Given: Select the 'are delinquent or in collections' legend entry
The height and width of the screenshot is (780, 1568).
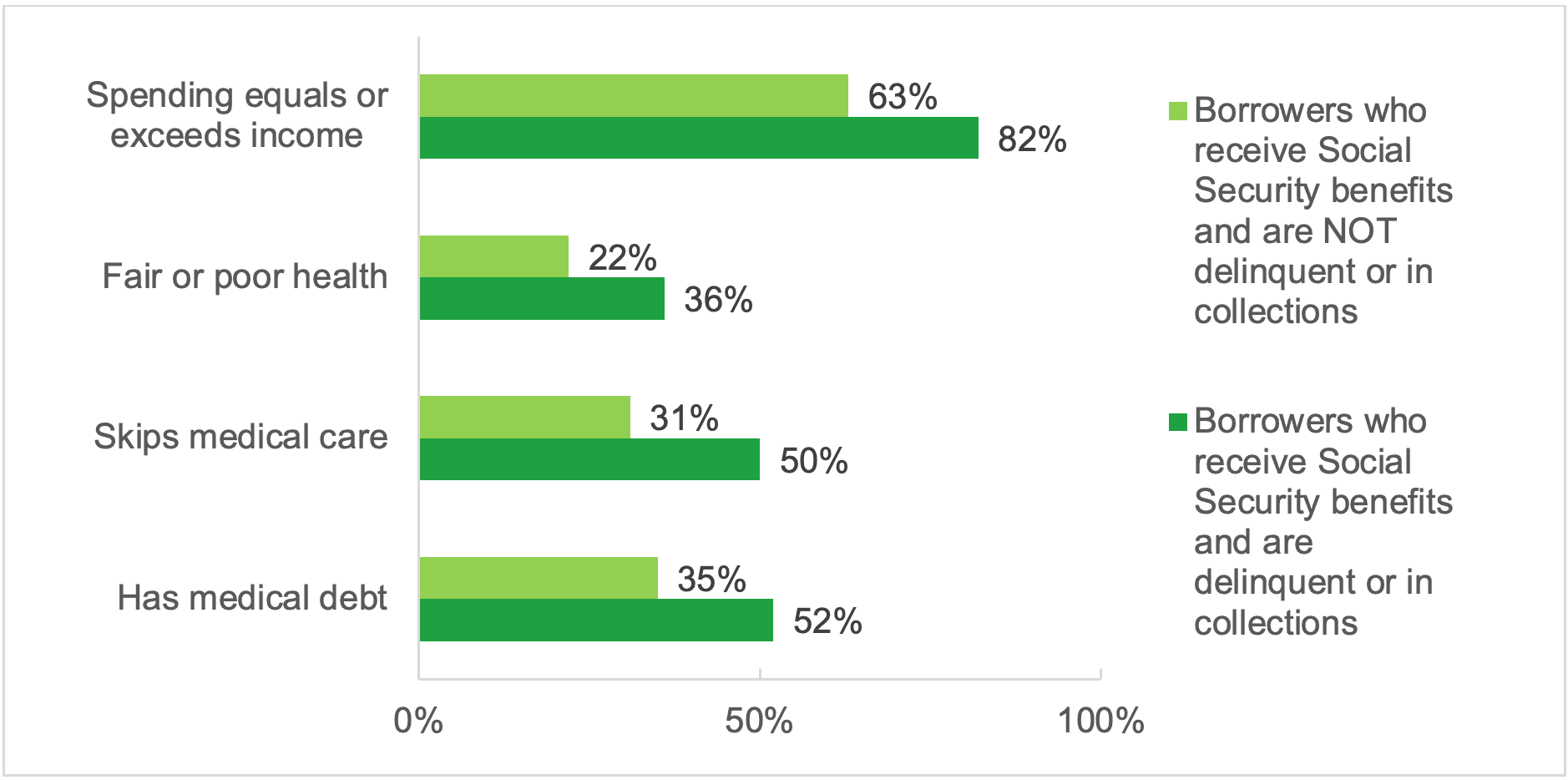Looking at the screenshot, I should pyautogui.click(x=1323, y=522).
